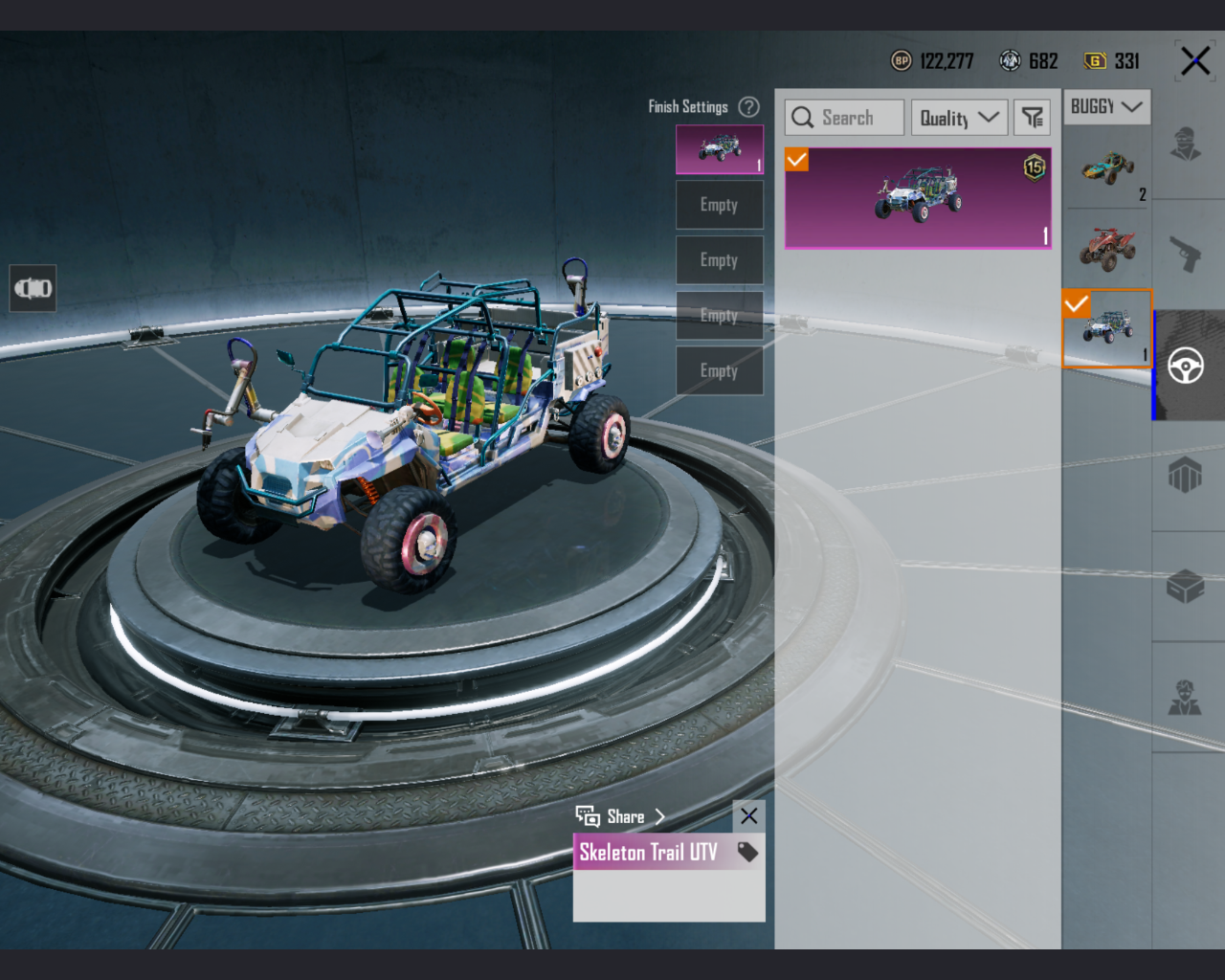The height and width of the screenshot is (980, 1225).
Task: Select the third Empty finish slot
Action: [x=720, y=316]
